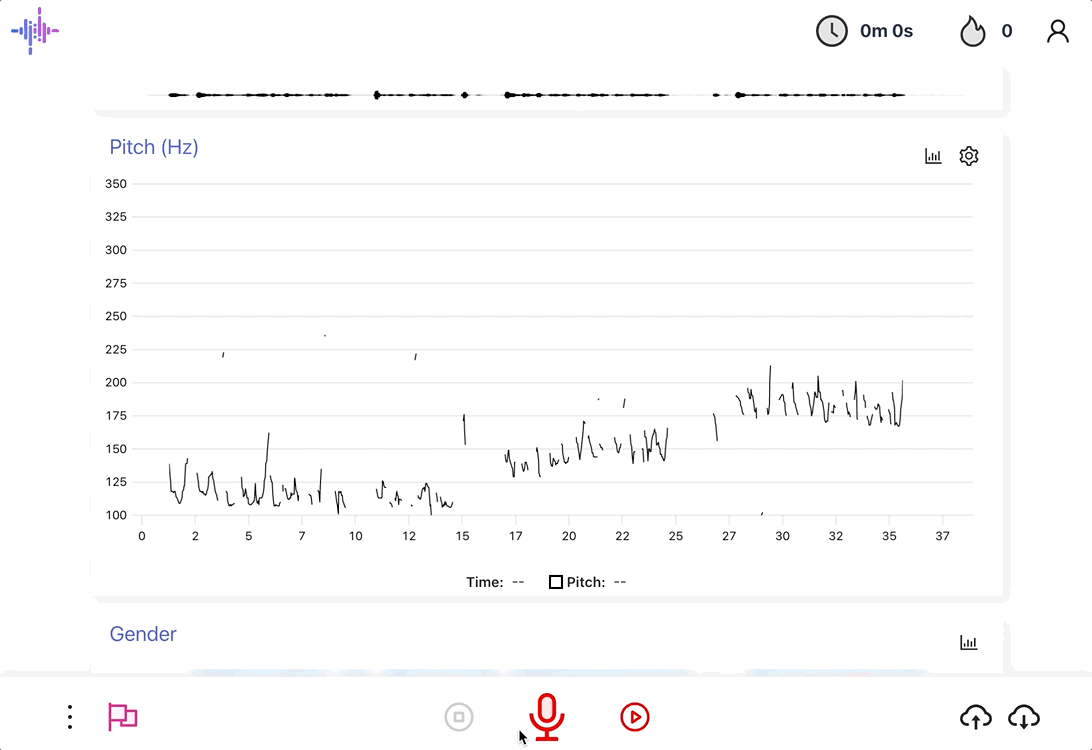Screen dimensions: 1092x750
Task: Click the Pitch (Hz) panel title
Action: [154, 147]
